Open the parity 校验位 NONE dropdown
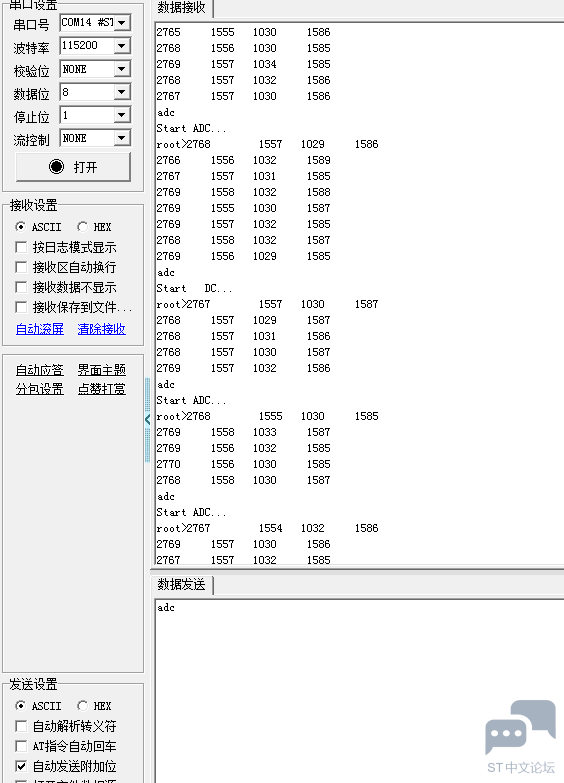The width and height of the screenshot is (564, 783). click(x=122, y=69)
